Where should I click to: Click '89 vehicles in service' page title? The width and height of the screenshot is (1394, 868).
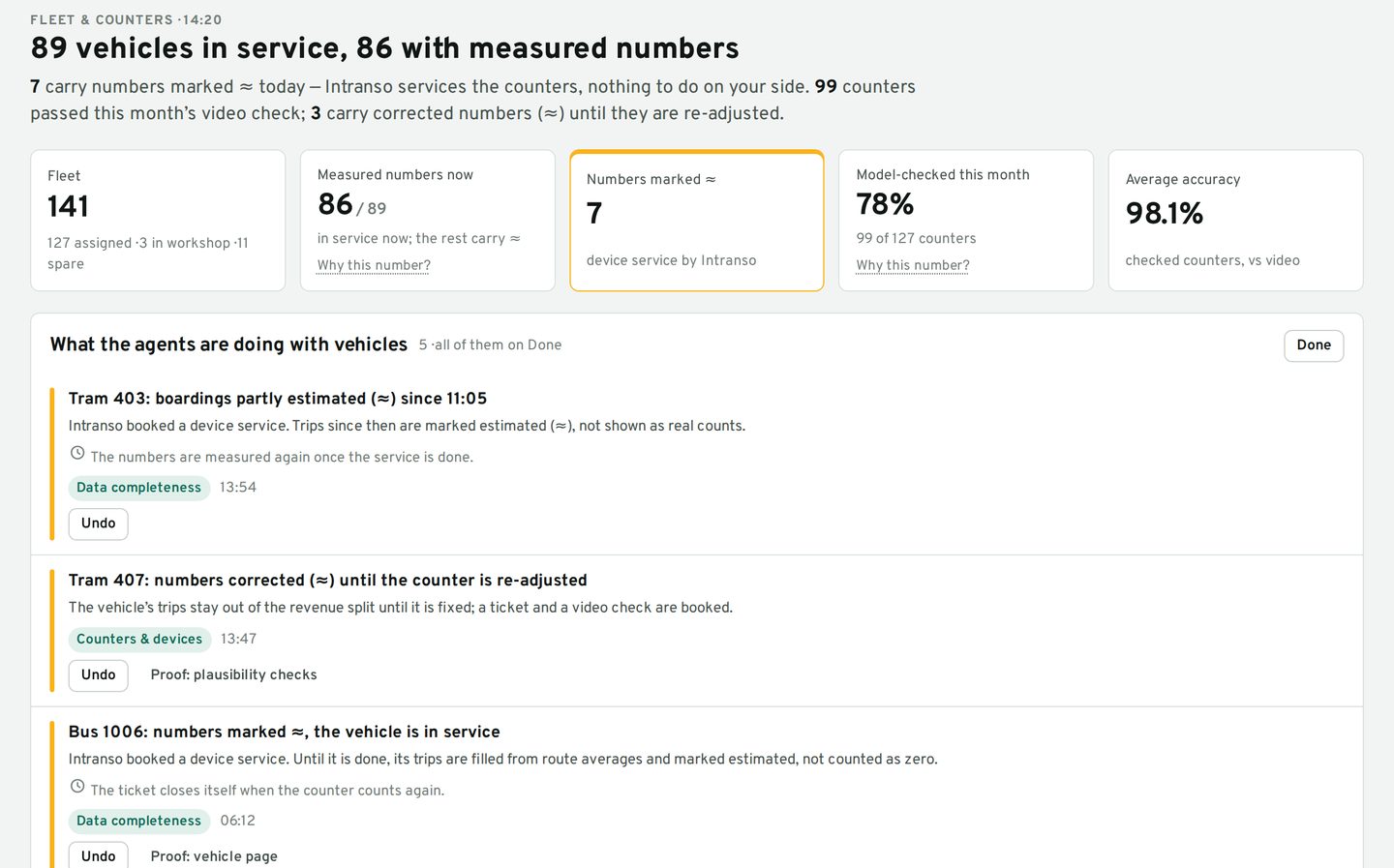(x=385, y=48)
